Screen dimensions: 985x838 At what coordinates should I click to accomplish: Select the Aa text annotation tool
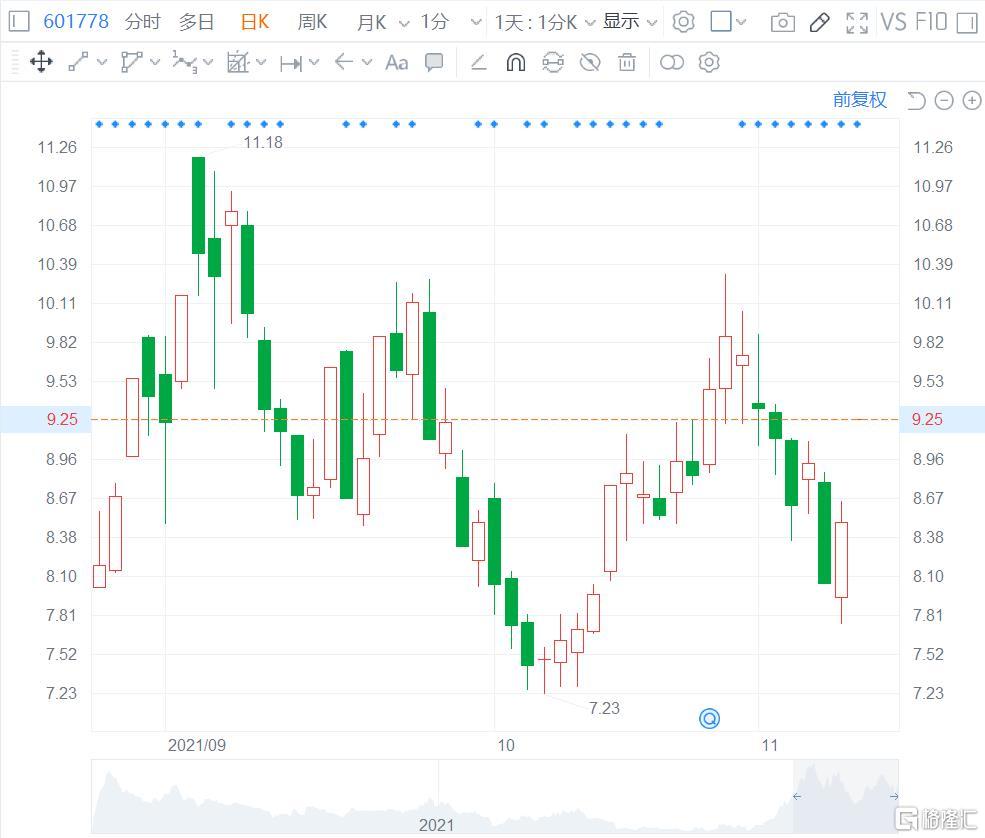click(396, 63)
